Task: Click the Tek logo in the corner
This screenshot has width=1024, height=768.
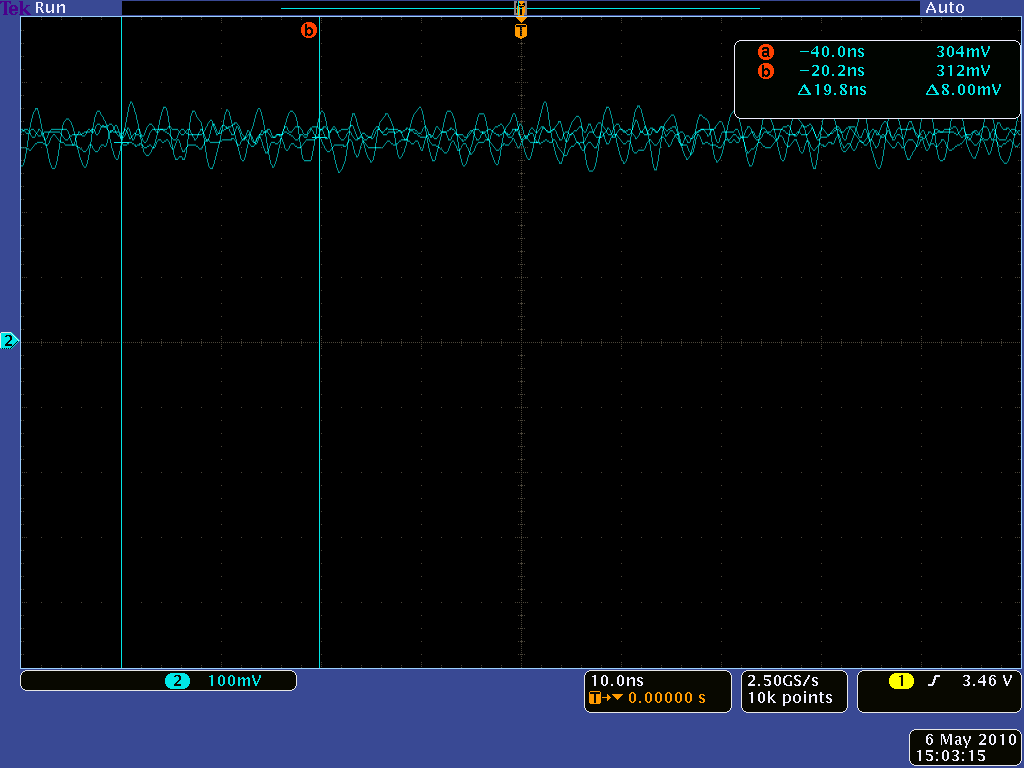Action: (15, 8)
